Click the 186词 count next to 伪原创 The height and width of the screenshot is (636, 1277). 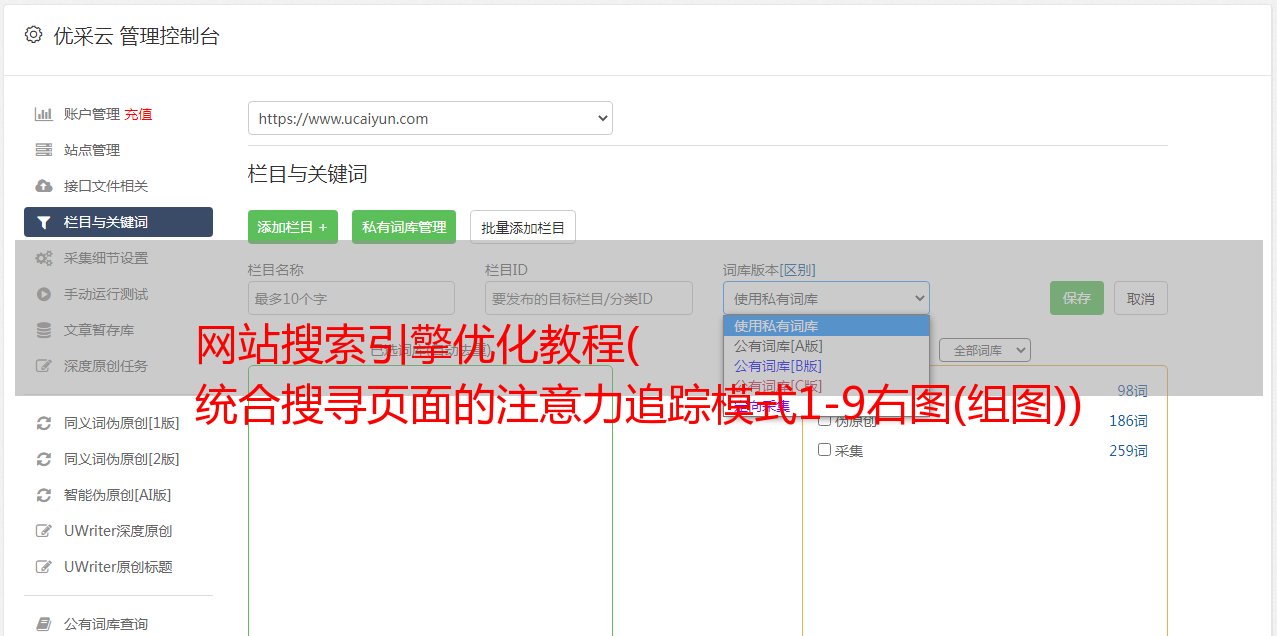(1128, 421)
